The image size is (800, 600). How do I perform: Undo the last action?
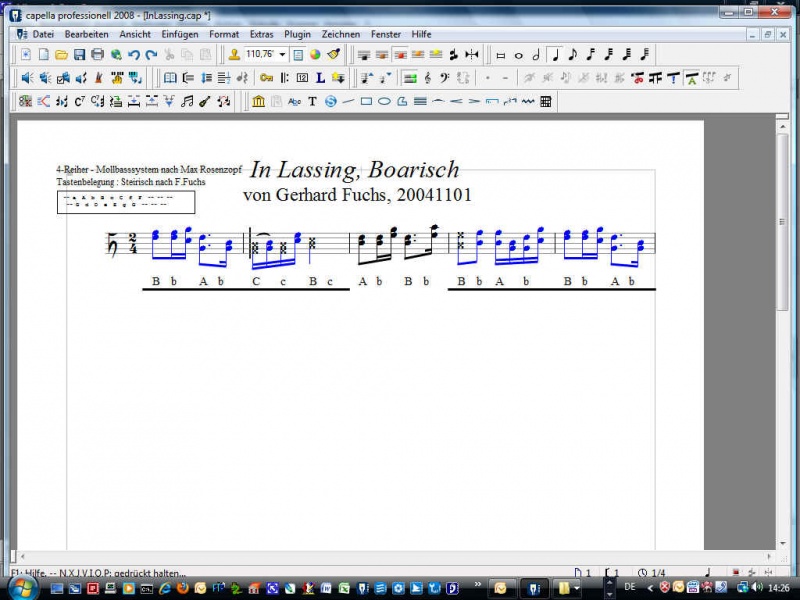(134, 54)
